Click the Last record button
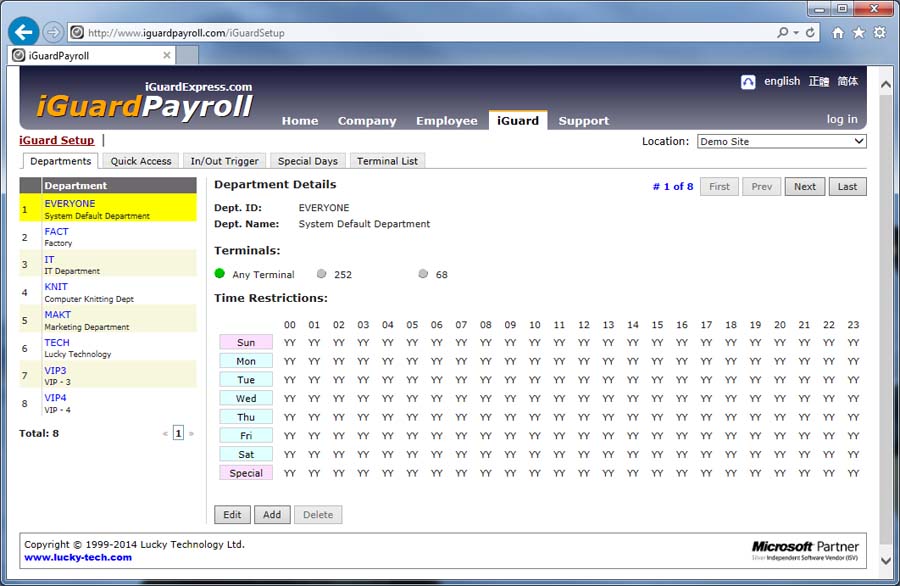Viewport: 900px width, 586px height. click(847, 187)
